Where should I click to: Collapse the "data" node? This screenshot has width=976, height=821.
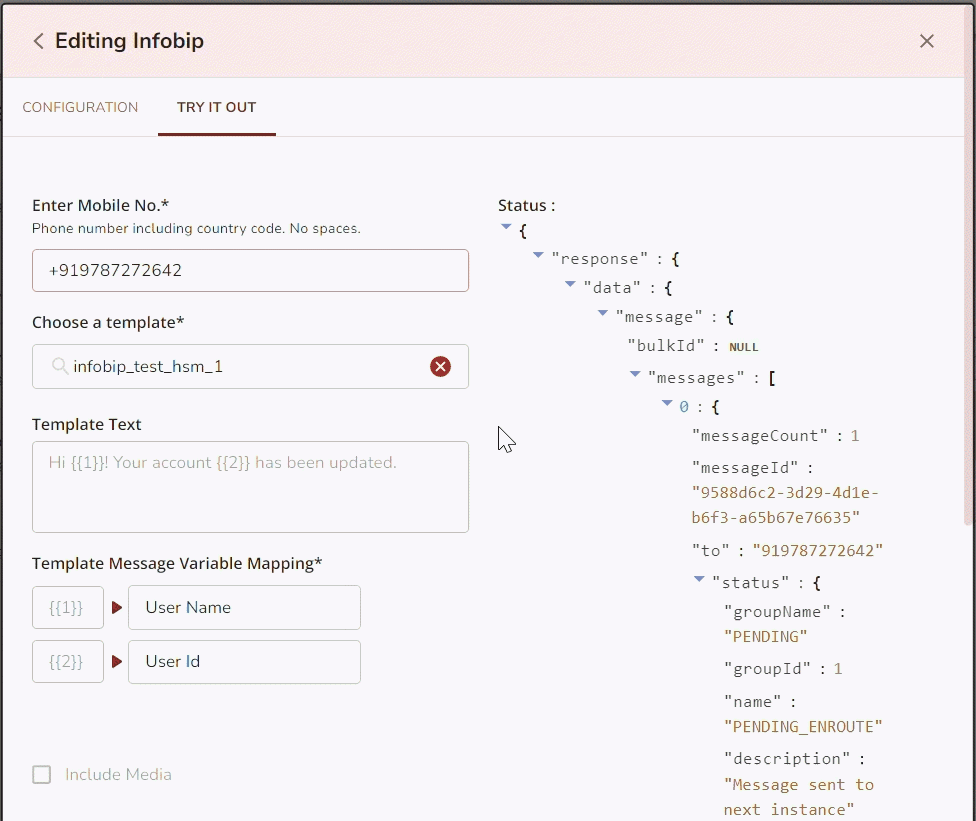click(x=571, y=285)
